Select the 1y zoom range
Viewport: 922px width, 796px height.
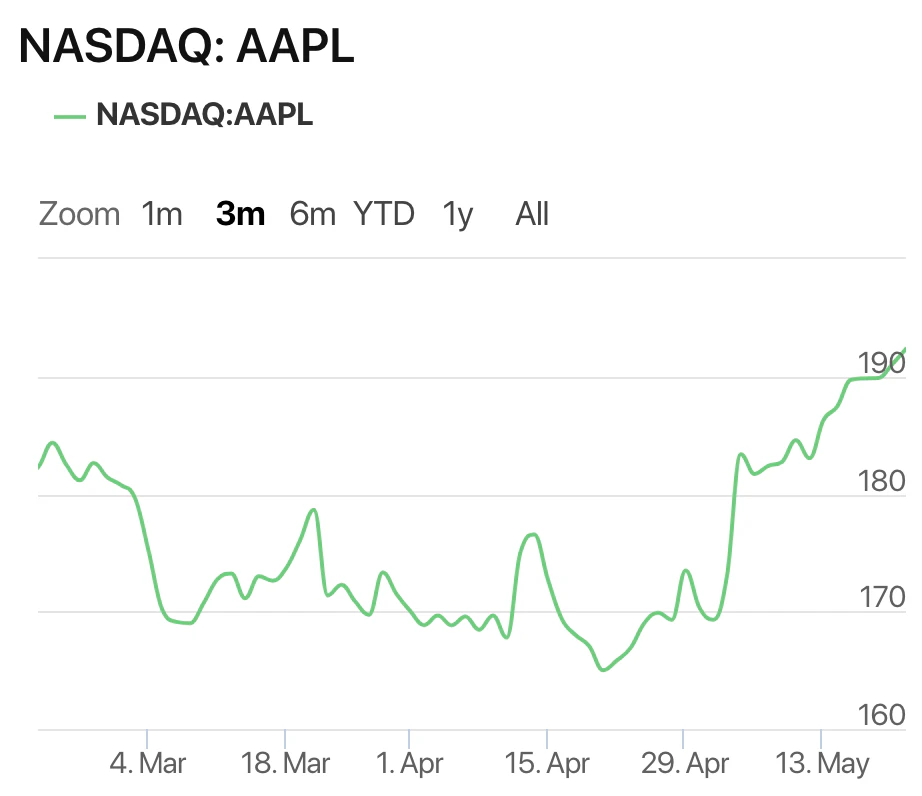458,214
